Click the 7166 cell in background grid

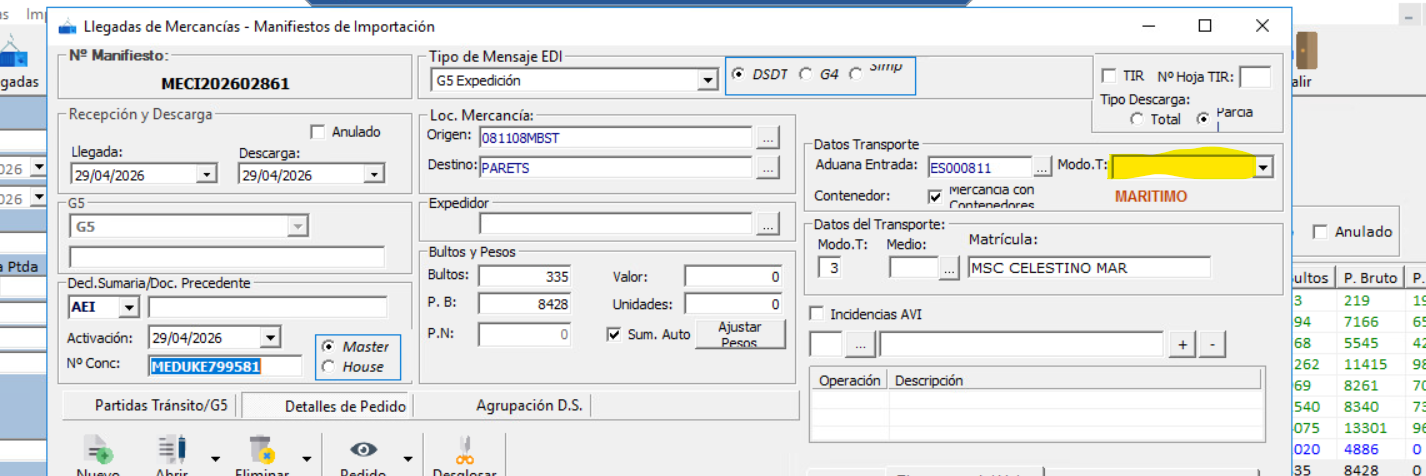point(1362,320)
